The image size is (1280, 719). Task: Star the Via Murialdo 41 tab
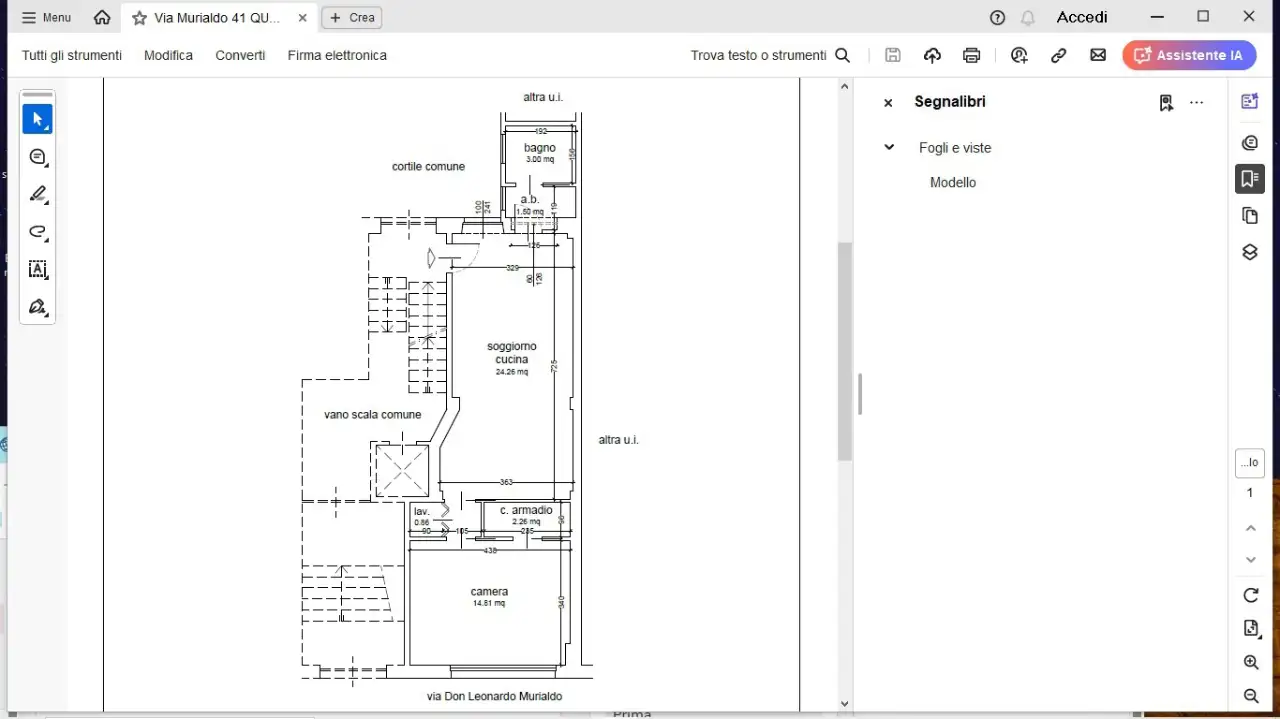tap(139, 18)
